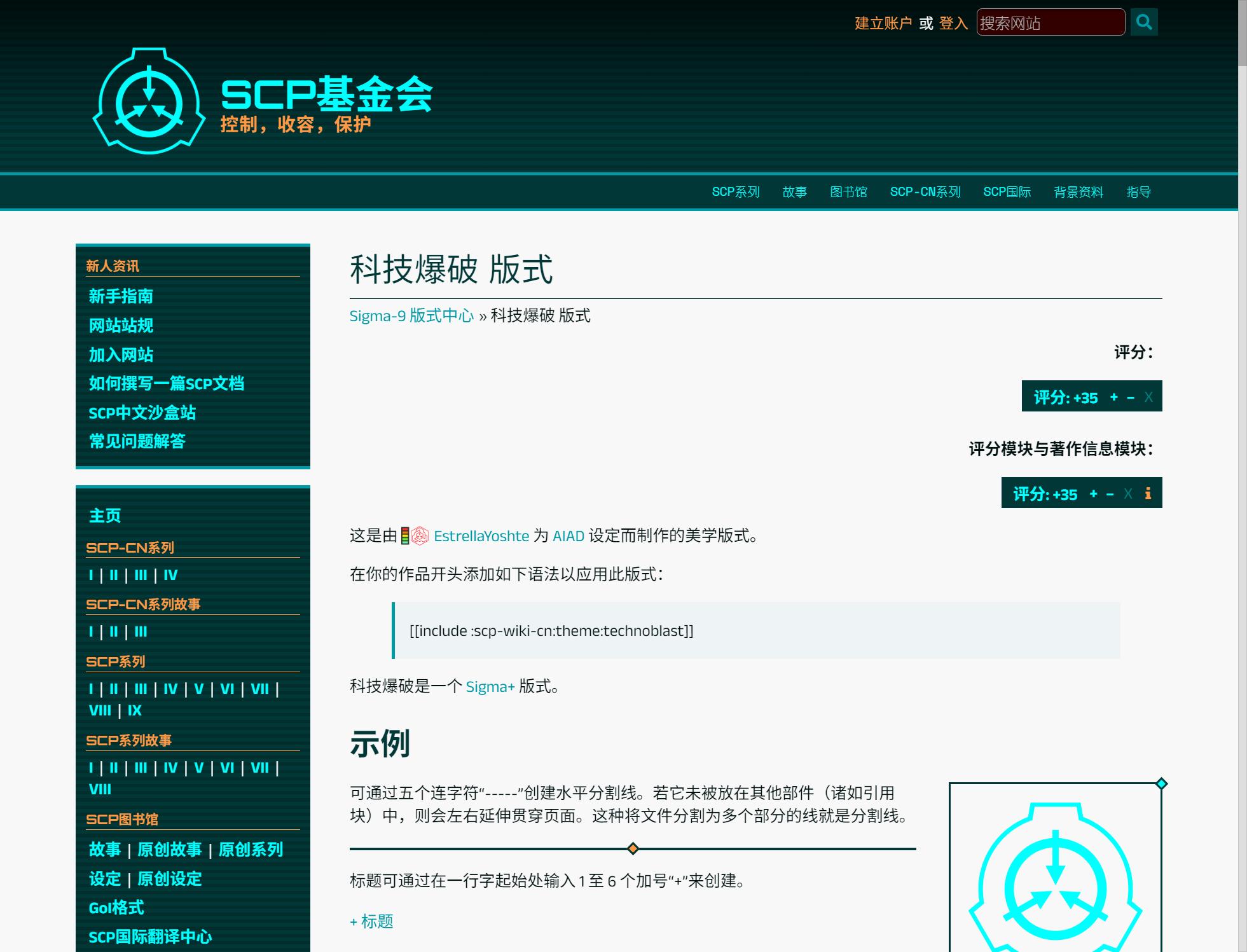
Task: Click the SCP Foundation logo in header
Action: coord(149,101)
